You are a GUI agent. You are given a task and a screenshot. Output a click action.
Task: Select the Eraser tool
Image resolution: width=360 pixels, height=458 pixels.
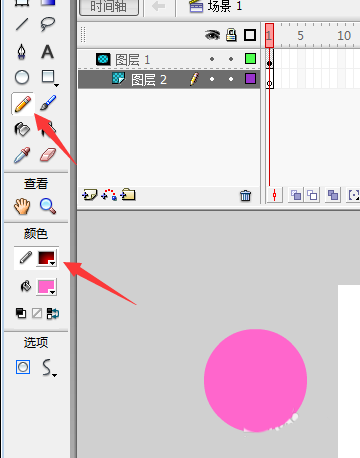pos(48,155)
